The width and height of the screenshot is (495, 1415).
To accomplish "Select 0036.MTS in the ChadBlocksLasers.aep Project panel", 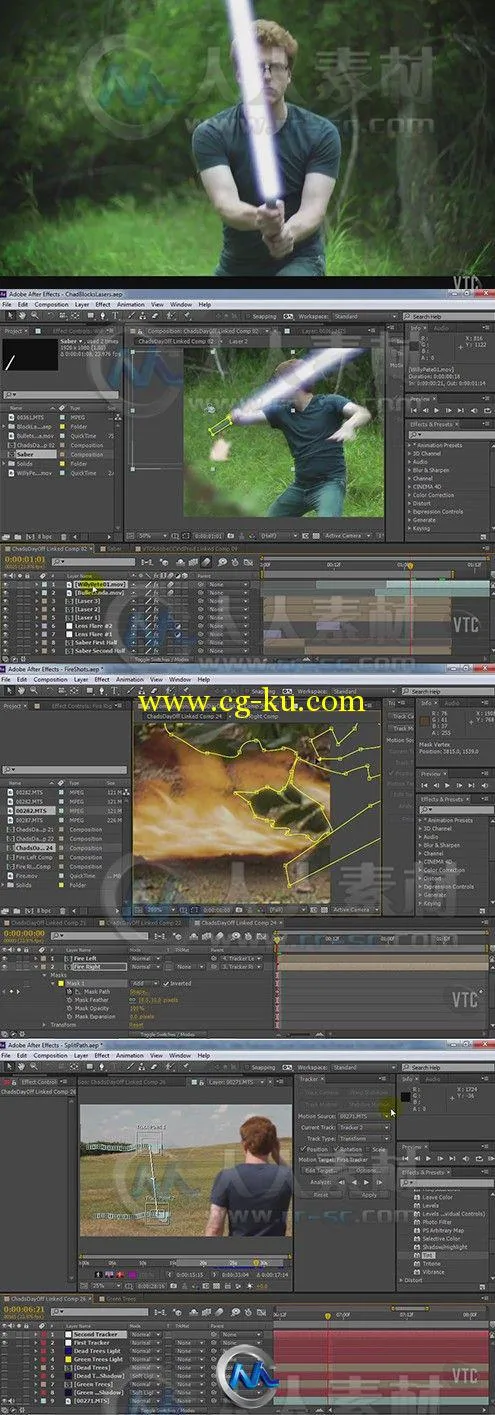I will [x=30, y=418].
